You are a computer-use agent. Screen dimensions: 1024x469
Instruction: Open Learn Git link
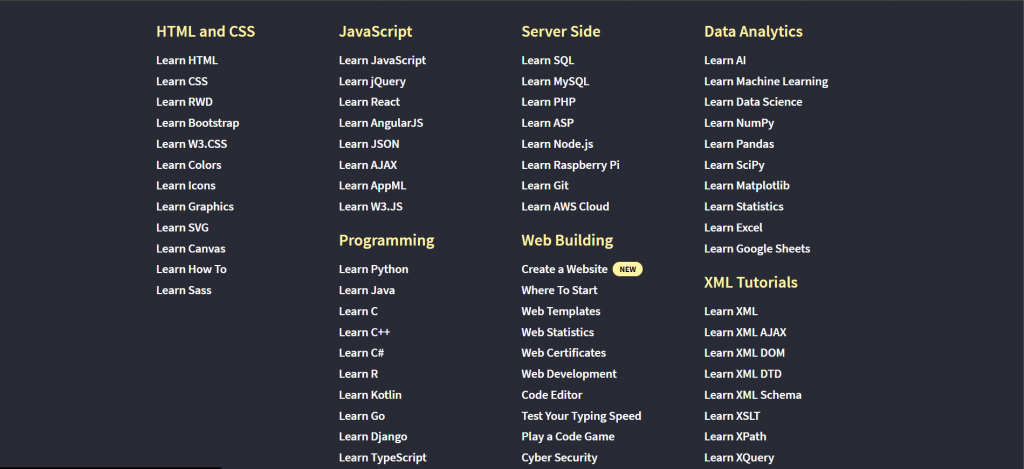[x=545, y=186]
